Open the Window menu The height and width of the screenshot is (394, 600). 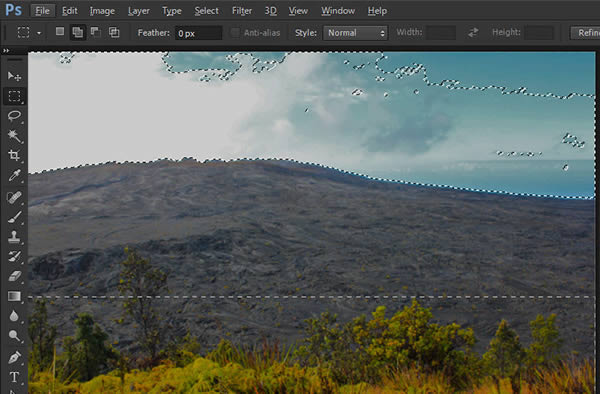tap(338, 11)
